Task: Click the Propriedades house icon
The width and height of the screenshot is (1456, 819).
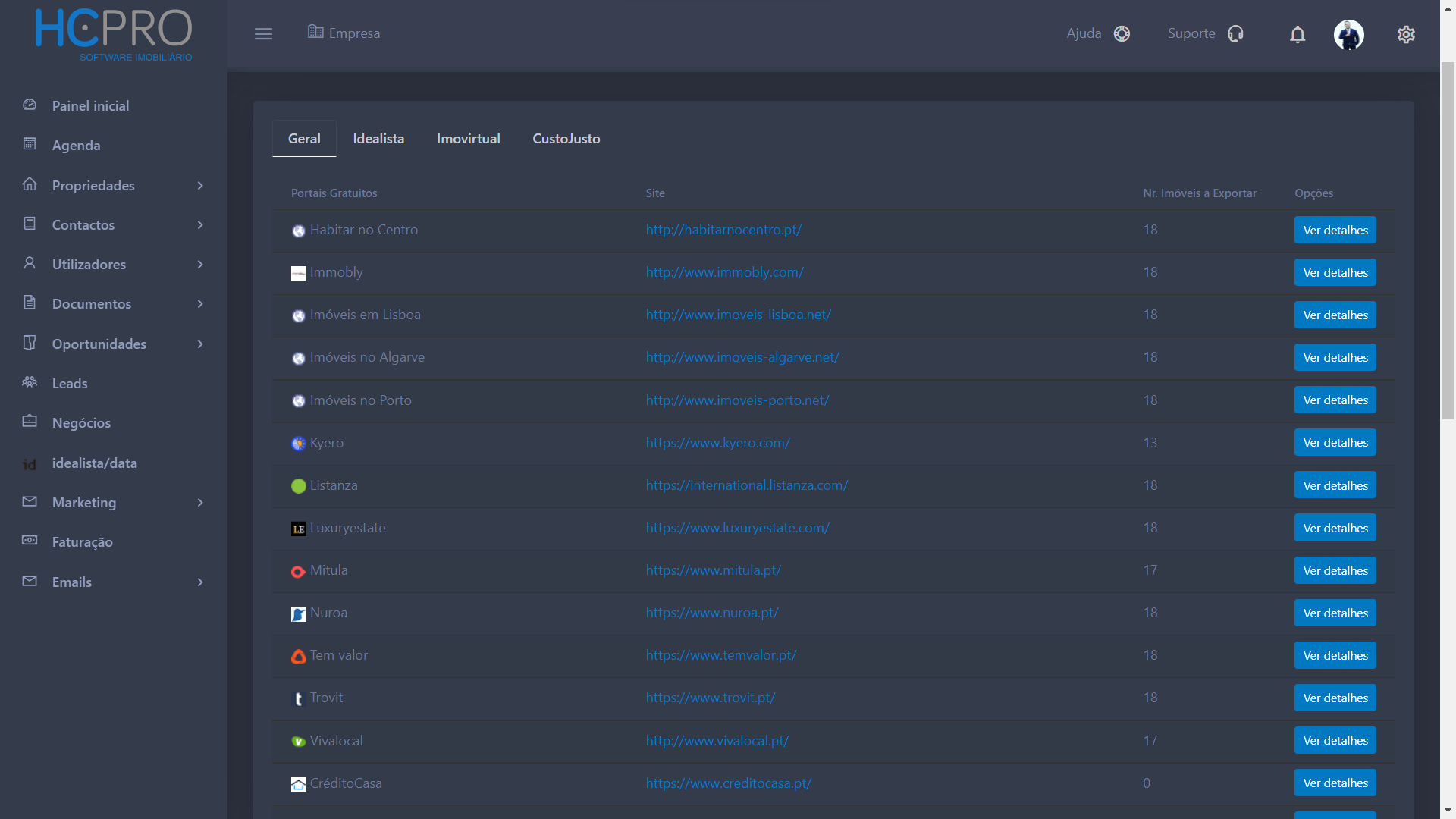Action: click(x=30, y=184)
